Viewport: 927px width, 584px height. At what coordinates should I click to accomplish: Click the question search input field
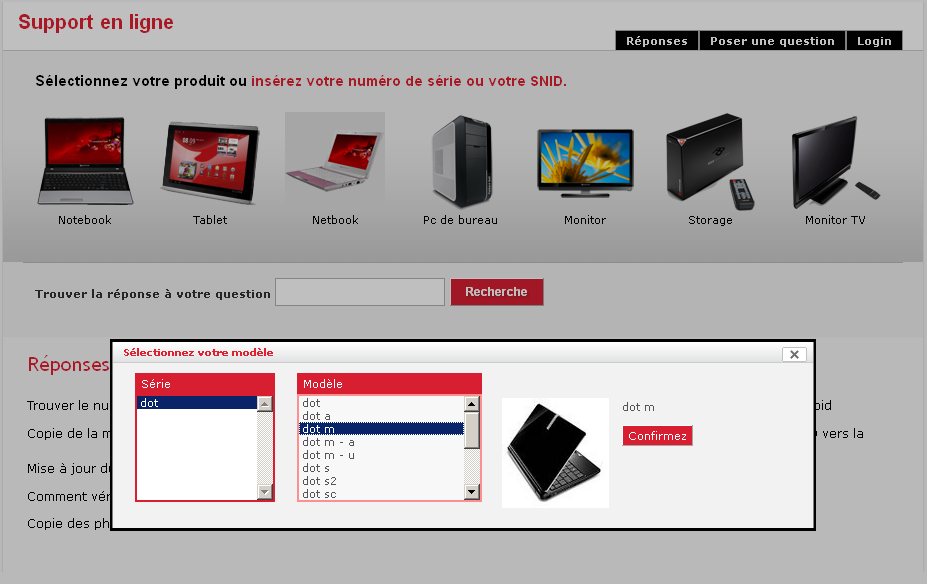pyautogui.click(x=360, y=292)
